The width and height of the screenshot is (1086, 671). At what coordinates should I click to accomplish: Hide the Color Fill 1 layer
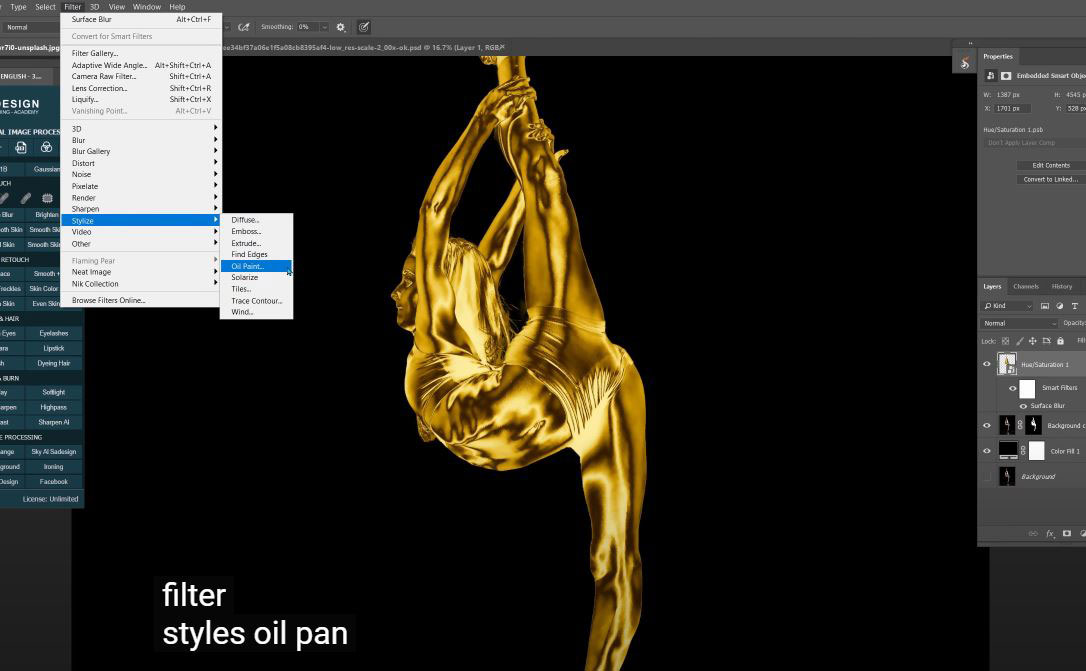pyautogui.click(x=987, y=451)
